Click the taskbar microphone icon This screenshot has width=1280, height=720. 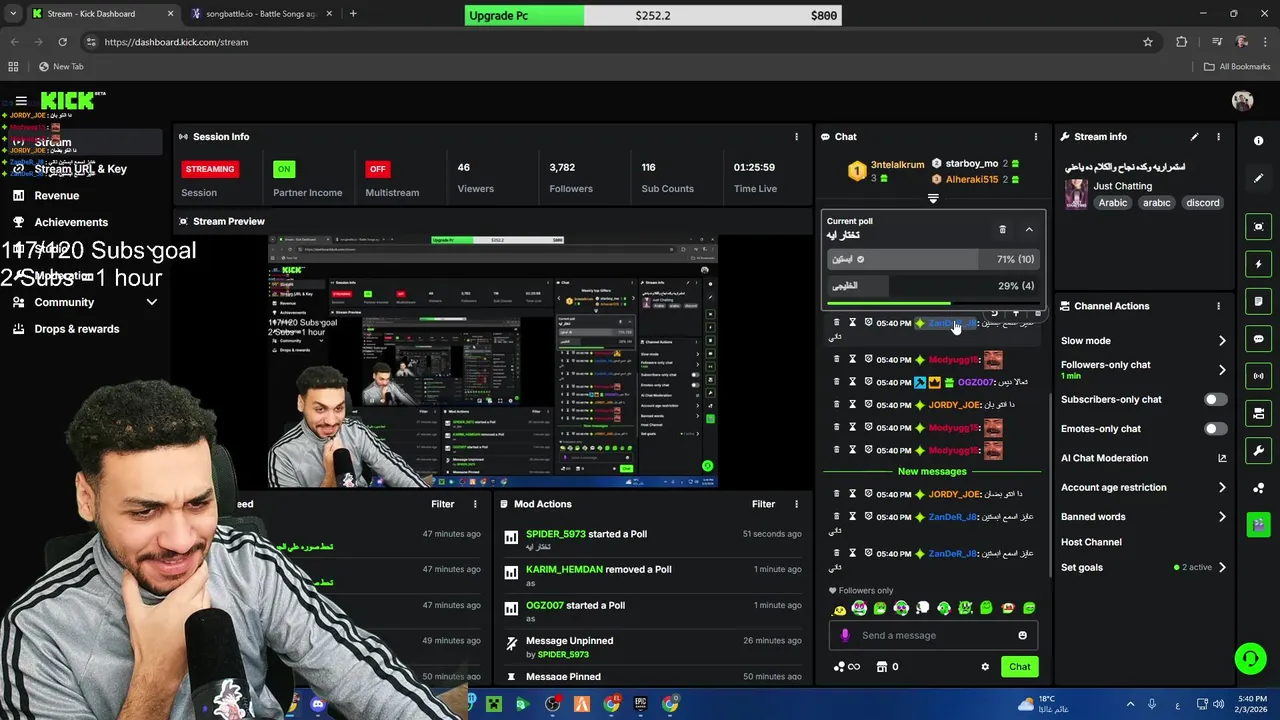tap(1152, 704)
